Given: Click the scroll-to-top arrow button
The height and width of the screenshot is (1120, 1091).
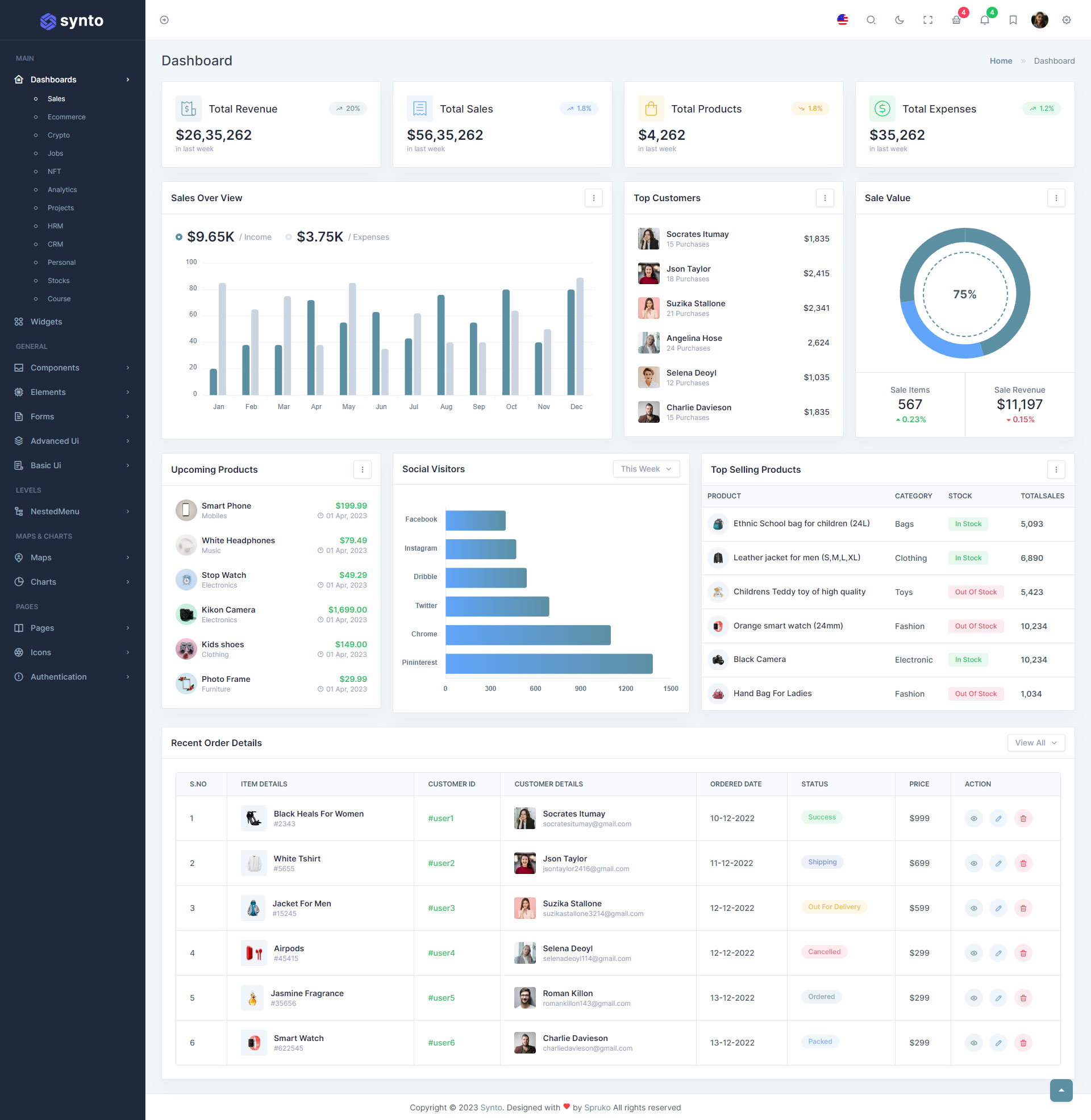Looking at the screenshot, I should (x=1061, y=1090).
